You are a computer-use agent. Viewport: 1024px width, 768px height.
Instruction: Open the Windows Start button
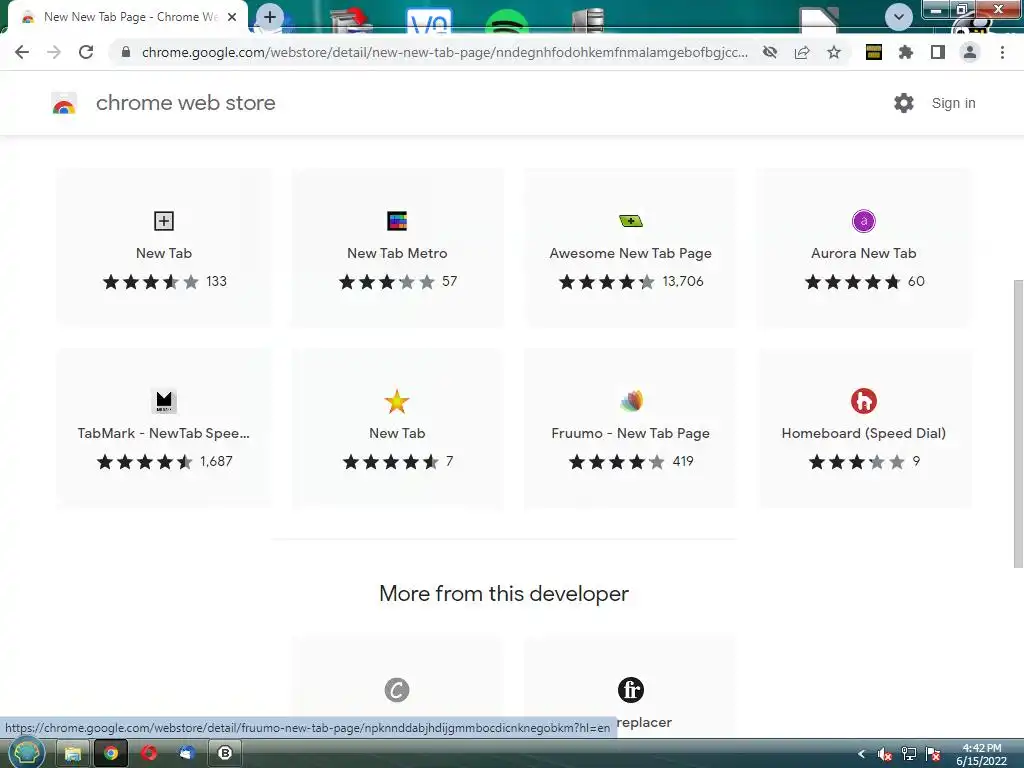click(26, 753)
